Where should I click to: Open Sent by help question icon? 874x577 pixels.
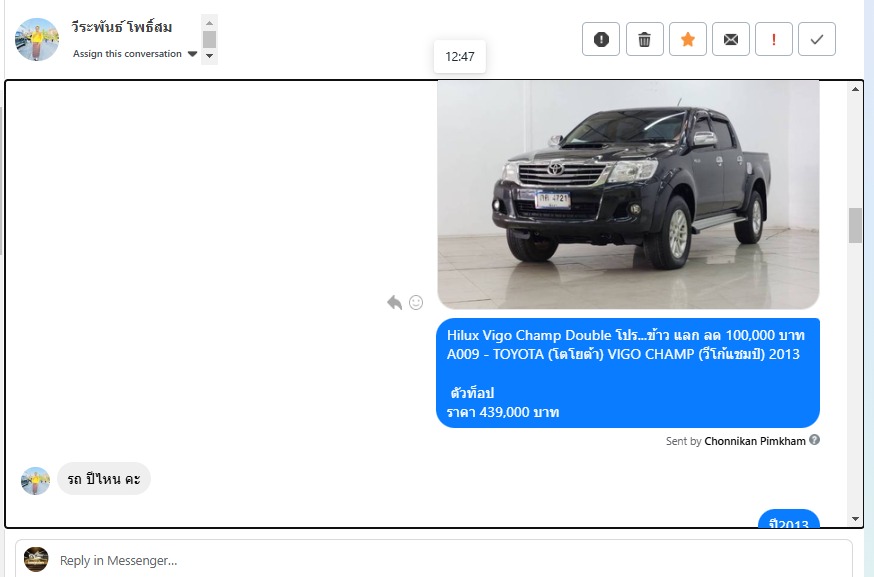point(814,440)
